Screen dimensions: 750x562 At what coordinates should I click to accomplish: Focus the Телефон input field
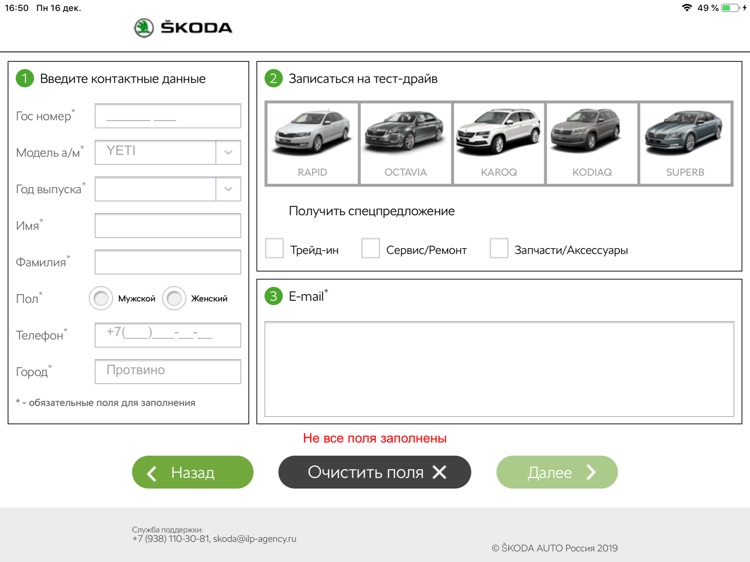coord(168,335)
